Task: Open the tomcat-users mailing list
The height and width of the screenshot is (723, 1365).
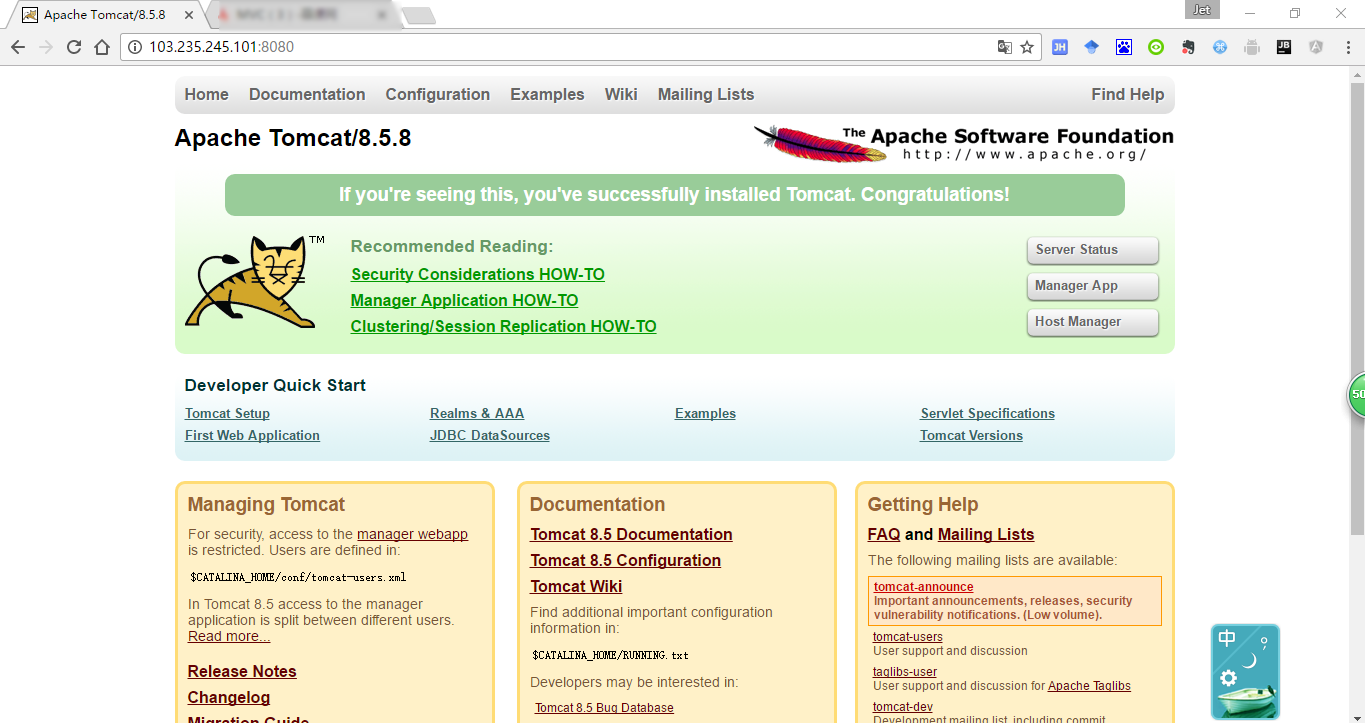Action: pos(907,637)
